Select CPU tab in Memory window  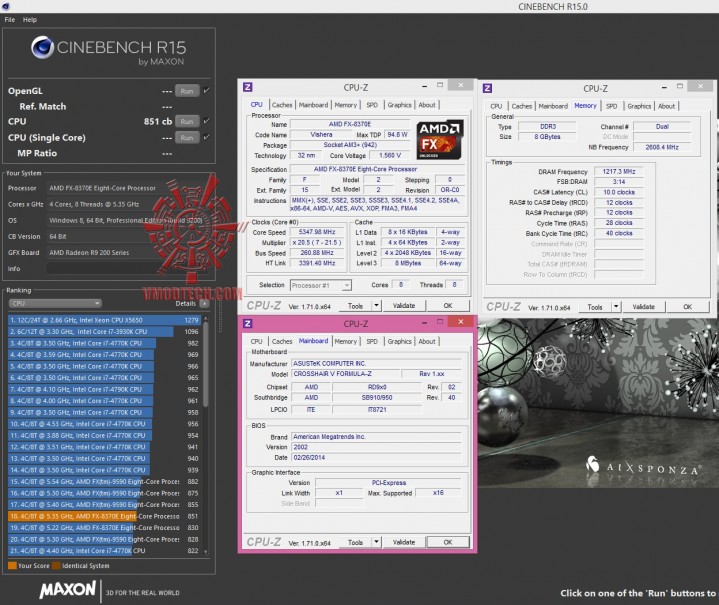click(496, 106)
